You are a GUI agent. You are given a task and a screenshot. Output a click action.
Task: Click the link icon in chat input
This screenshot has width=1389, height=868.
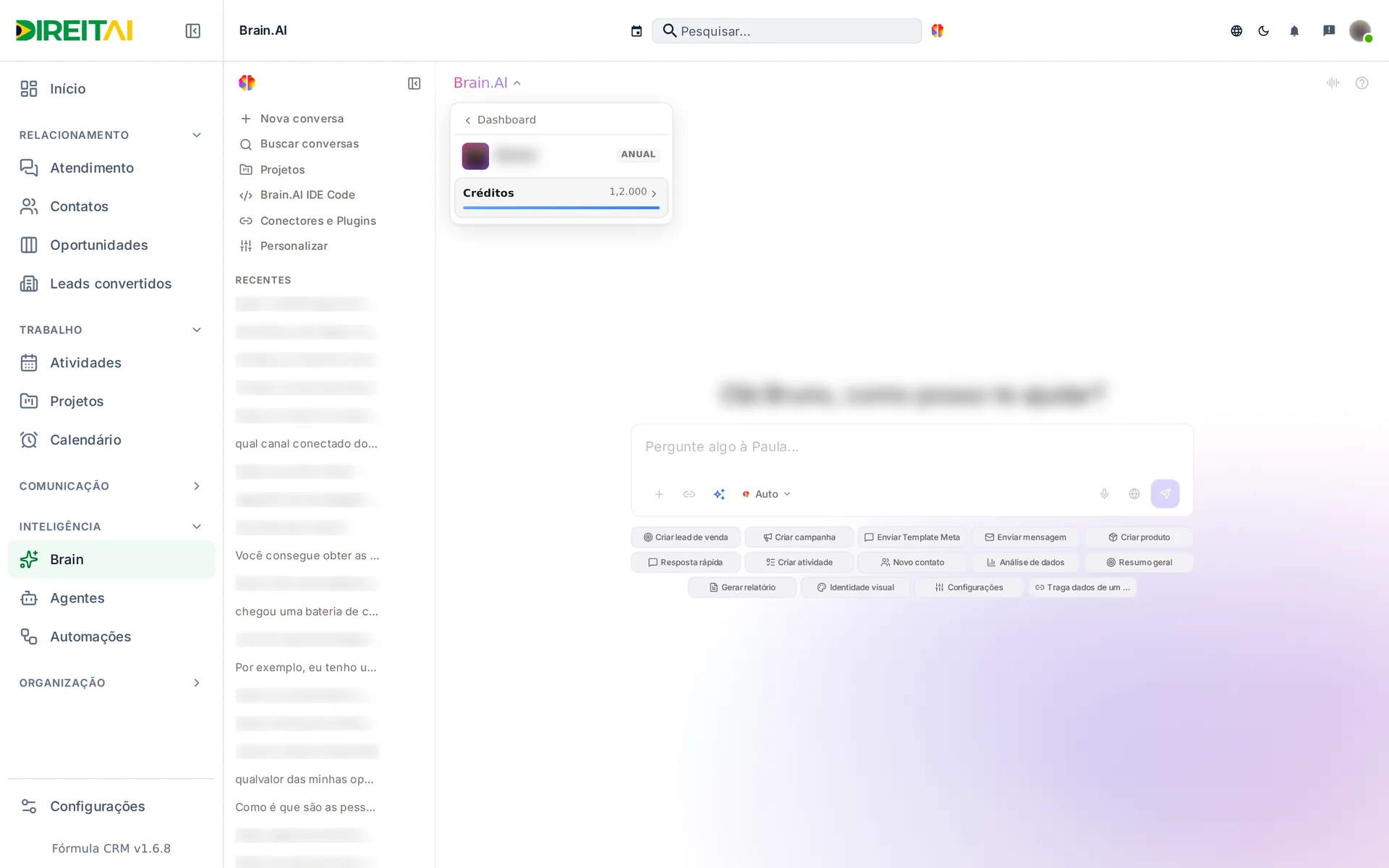[689, 494]
